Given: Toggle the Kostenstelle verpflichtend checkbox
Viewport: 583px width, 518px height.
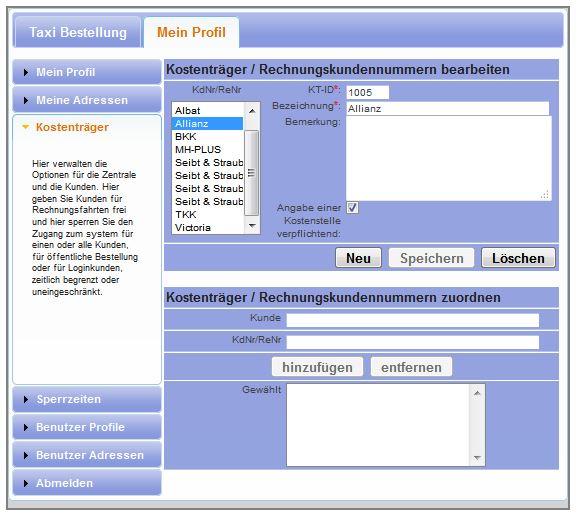Looking at the screenshot, I should pos(352,207).
